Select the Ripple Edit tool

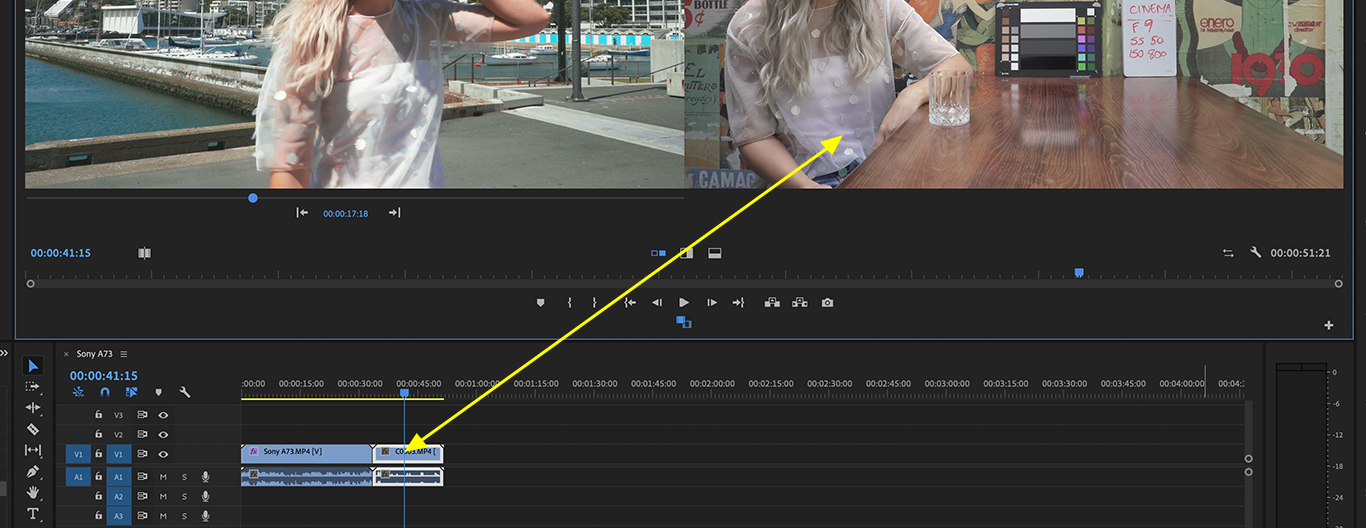pyautogui.click(x=32, y=408)
